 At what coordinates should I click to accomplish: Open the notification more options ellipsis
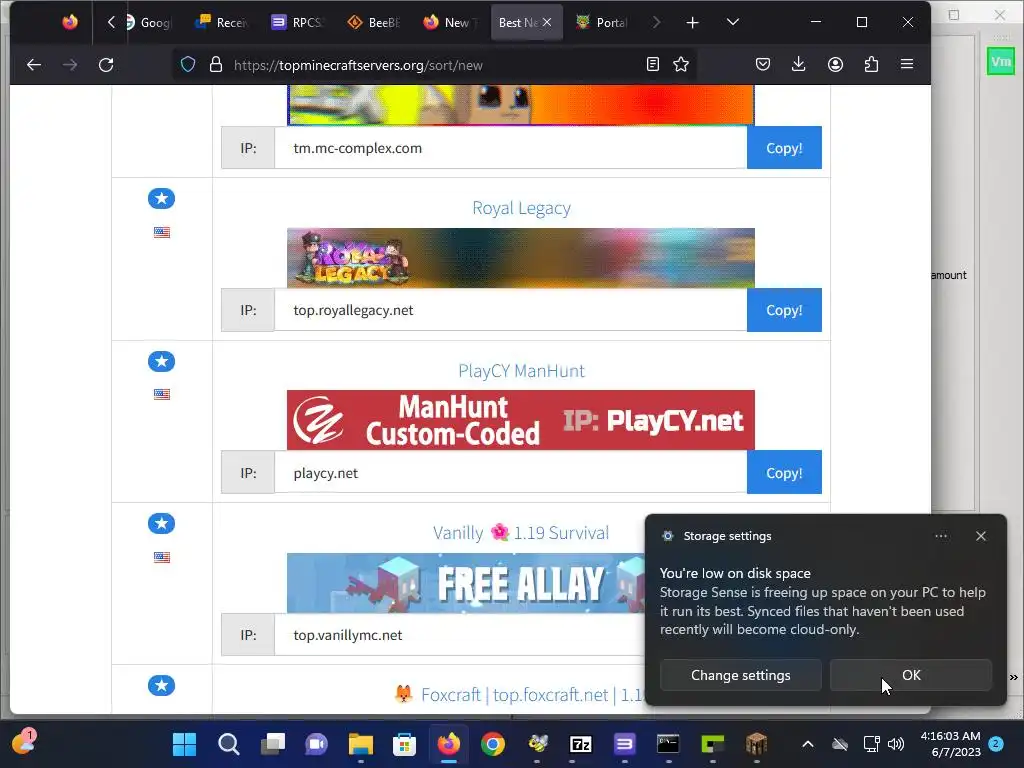click(941, 536)
